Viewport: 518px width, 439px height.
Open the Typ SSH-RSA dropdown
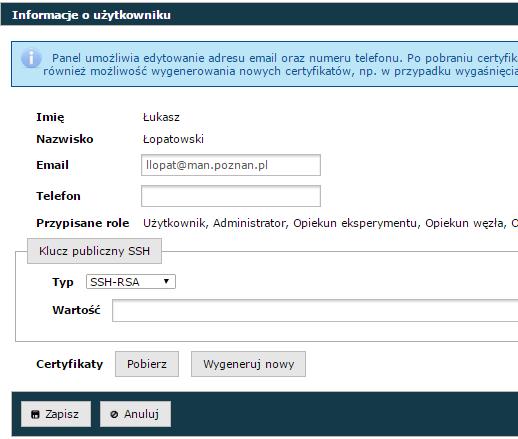coord(131,282)
